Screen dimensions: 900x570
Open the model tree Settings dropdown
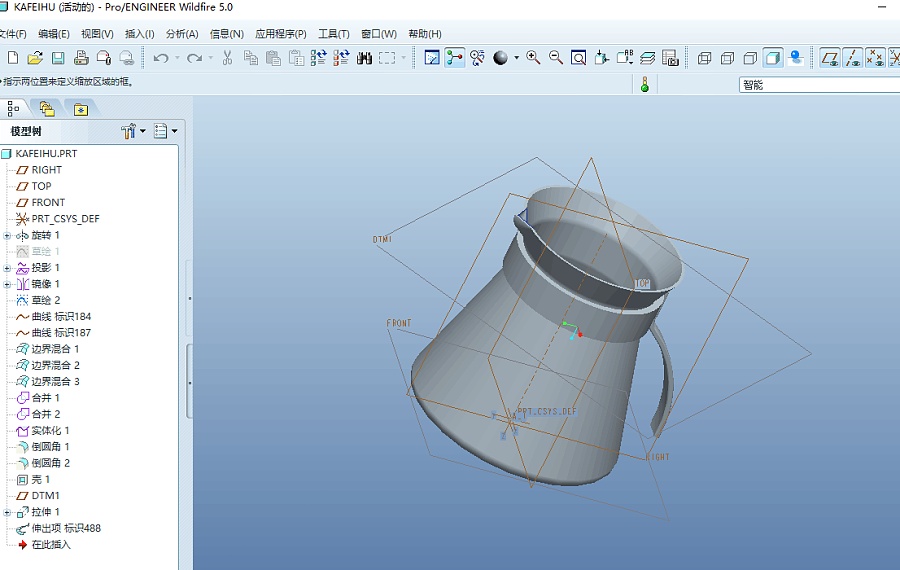point(166,131)
